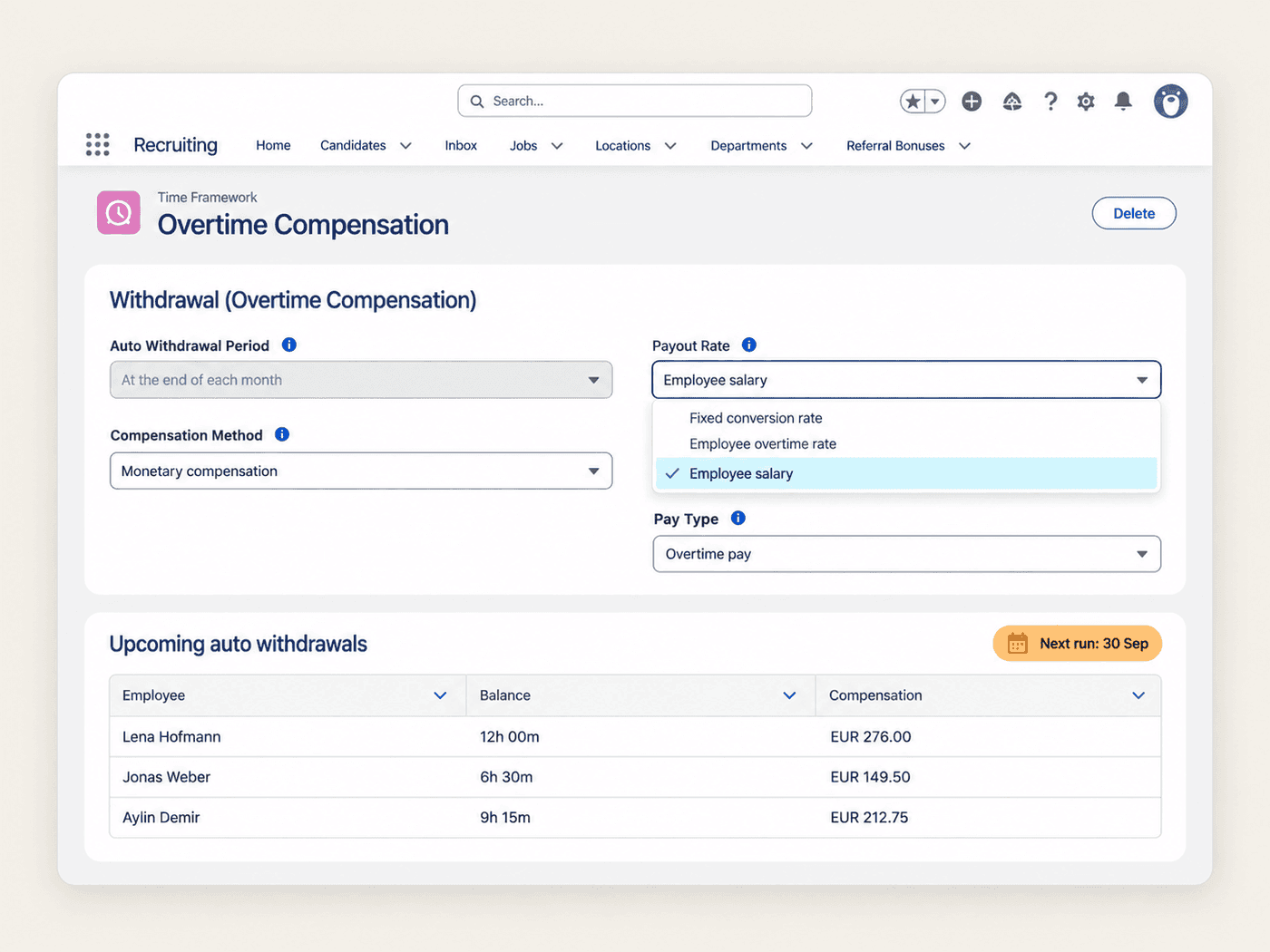Show info for Compensation Method
1270x952 pixels.
tap(282, 434)
